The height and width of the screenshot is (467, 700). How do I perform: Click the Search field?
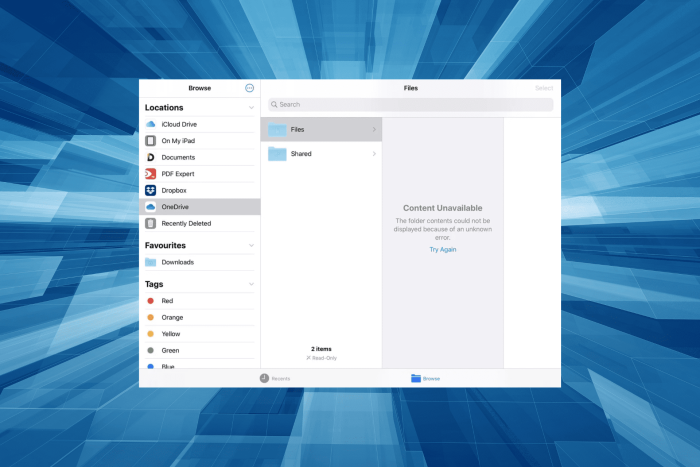(x=411, y=104)
